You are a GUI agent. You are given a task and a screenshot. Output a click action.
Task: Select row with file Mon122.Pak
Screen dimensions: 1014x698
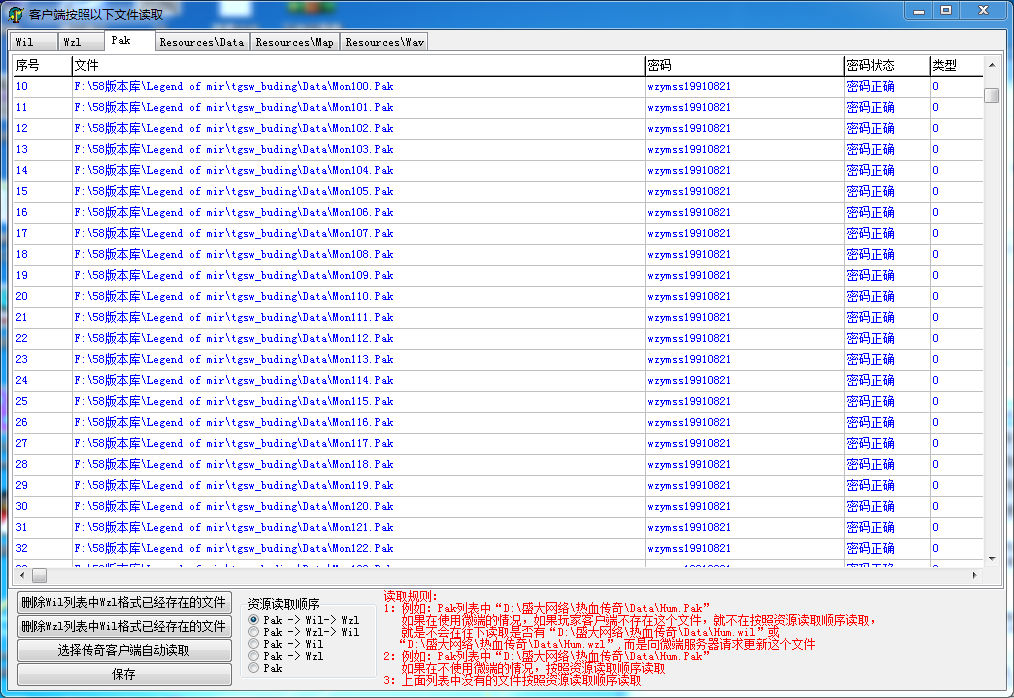(498, 549)
